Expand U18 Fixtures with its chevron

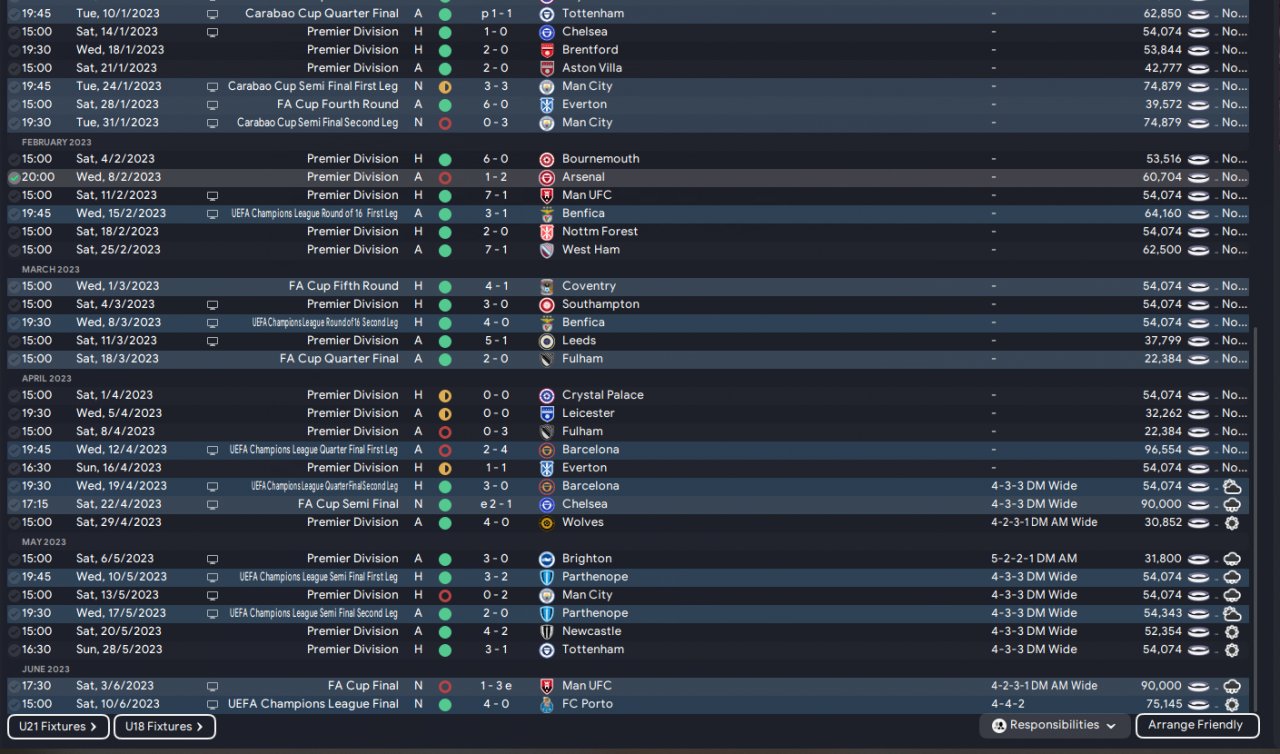point(199,727)
